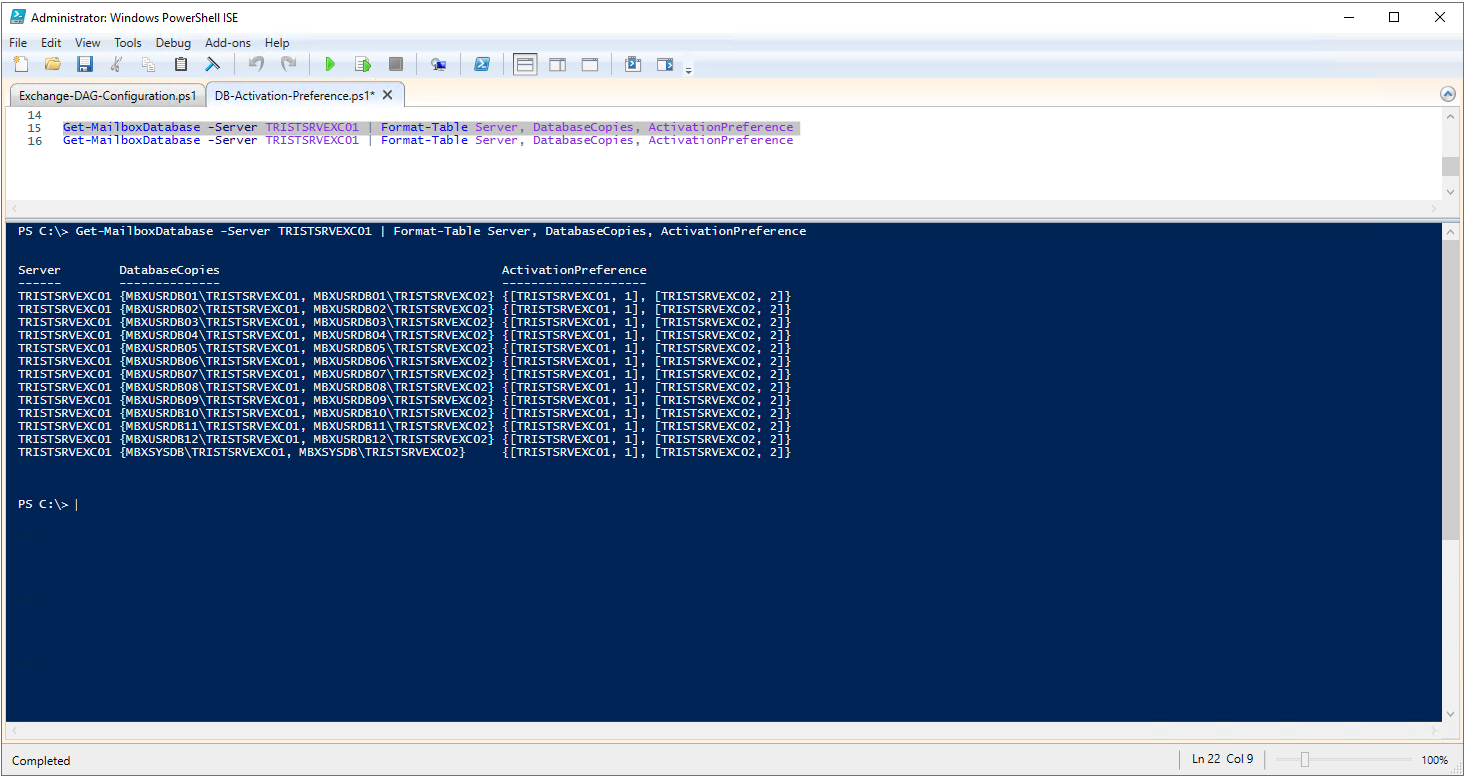Screen dimensions: 1465x776
Task: Click the script pane horizontal scroll-right arrow
Action: pos(1432,208)
